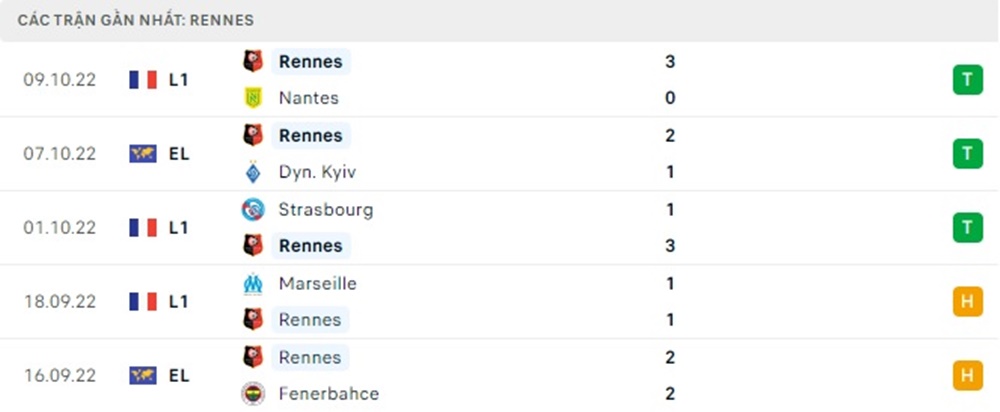Click the Marseille club crest icon
The height and width of the screenshot is (412, 1000).
(x=253, y=284)
